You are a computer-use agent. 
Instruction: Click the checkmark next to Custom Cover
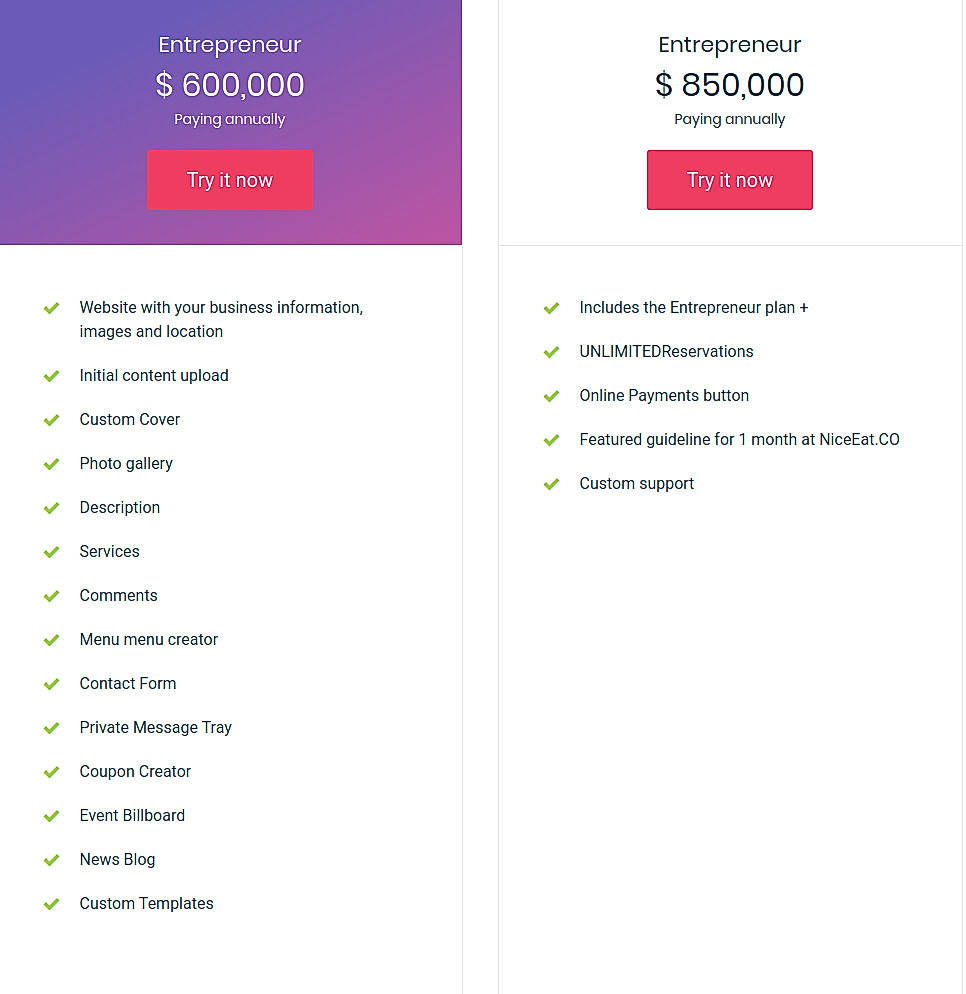tap(52, 420)
